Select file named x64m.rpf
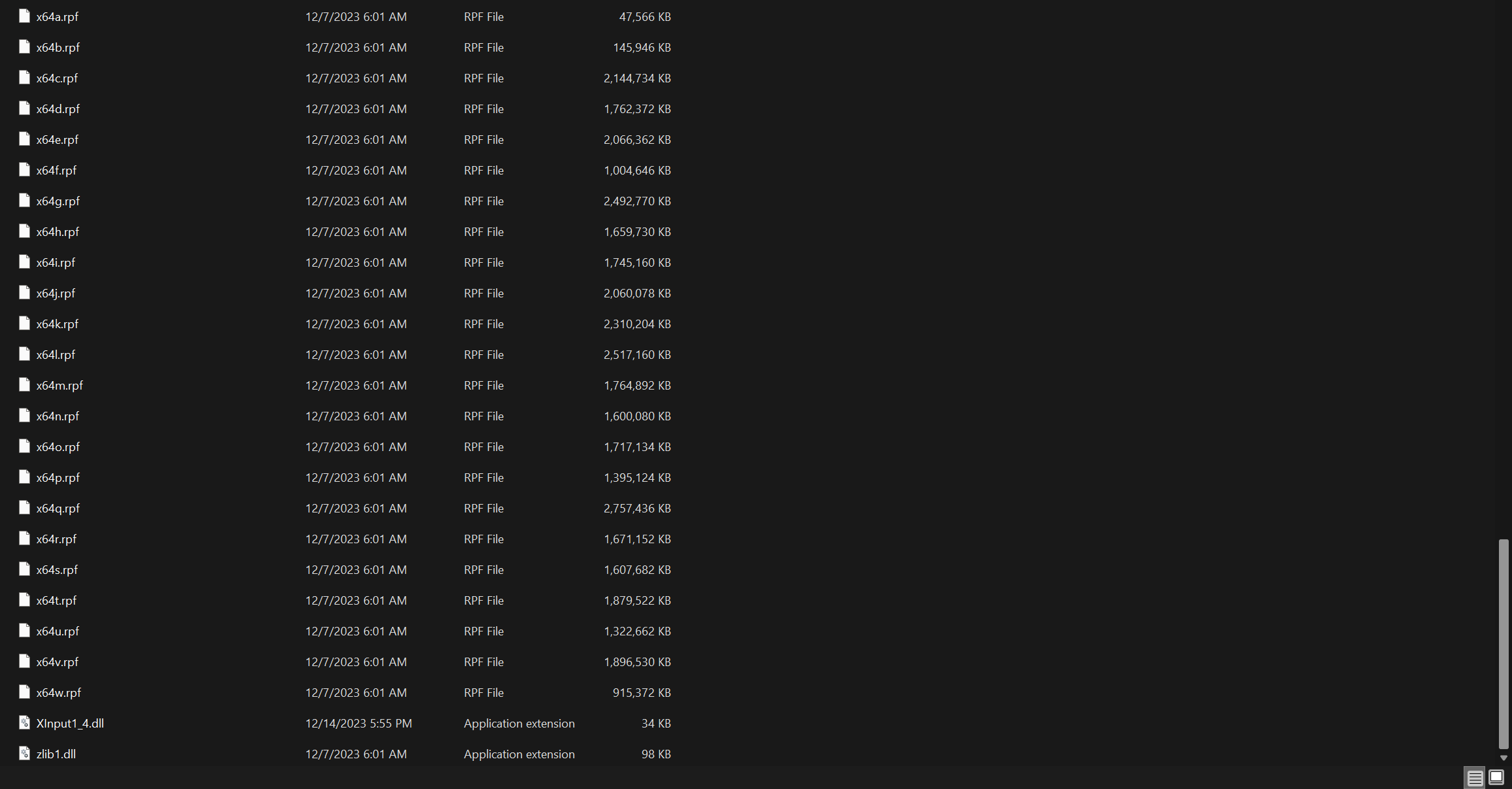This screenshot has height=789, width=1512. [x=59, y=386]
